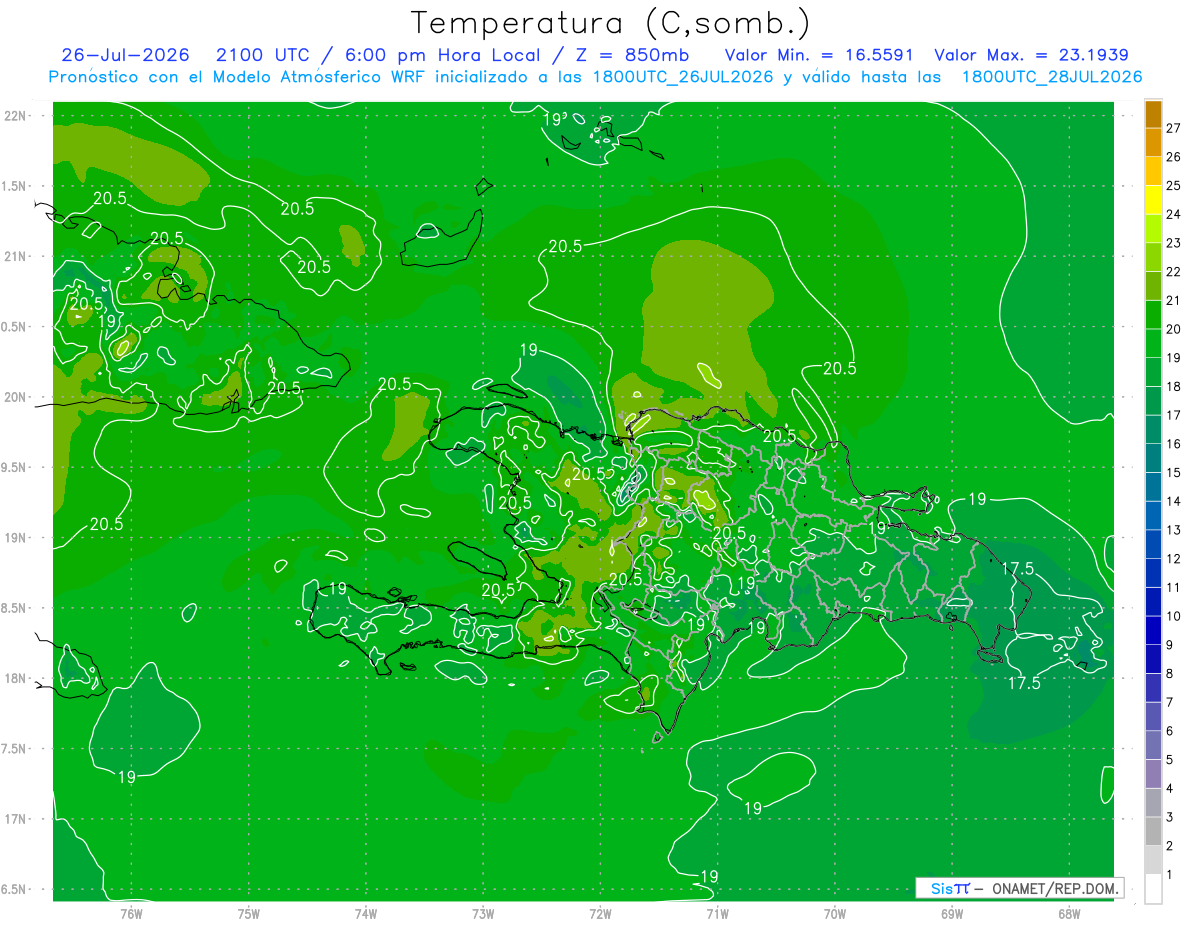Click the color bar legend value "13"
The height and width of the screenshot is (927, 1200).
click(1173, 530)
